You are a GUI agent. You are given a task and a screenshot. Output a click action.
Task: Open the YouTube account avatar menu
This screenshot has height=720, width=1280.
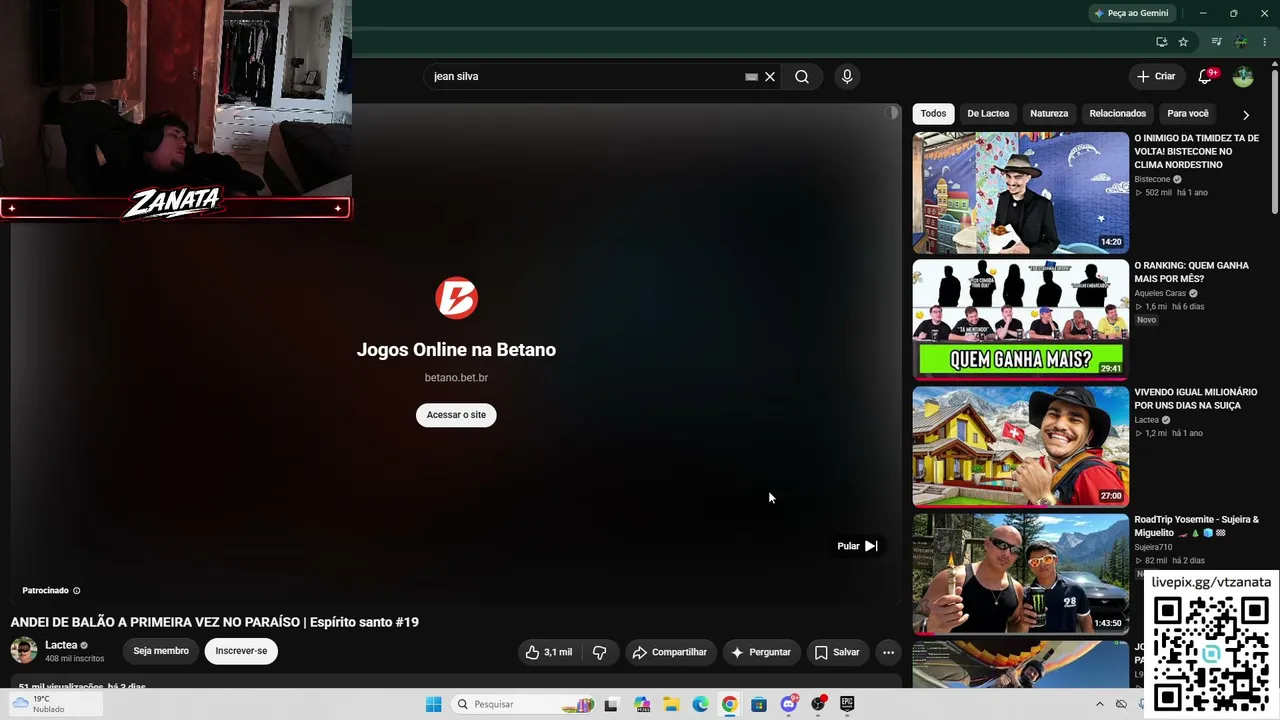point(1243,77)
